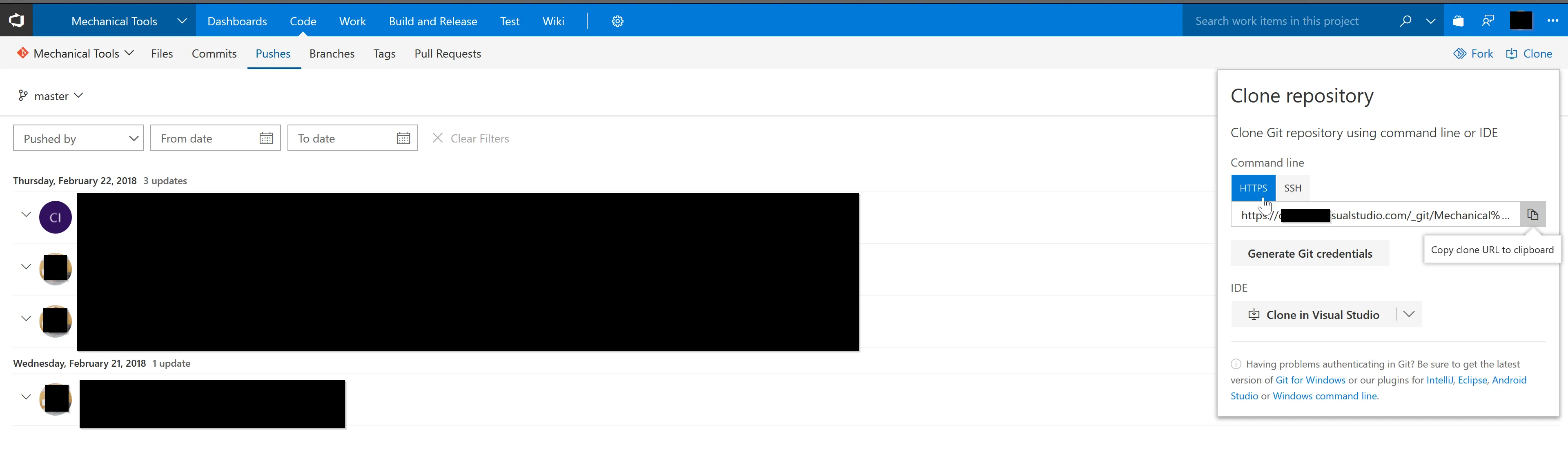Open the ellipsis more options menu
1568x459 pixels.
1552,21
